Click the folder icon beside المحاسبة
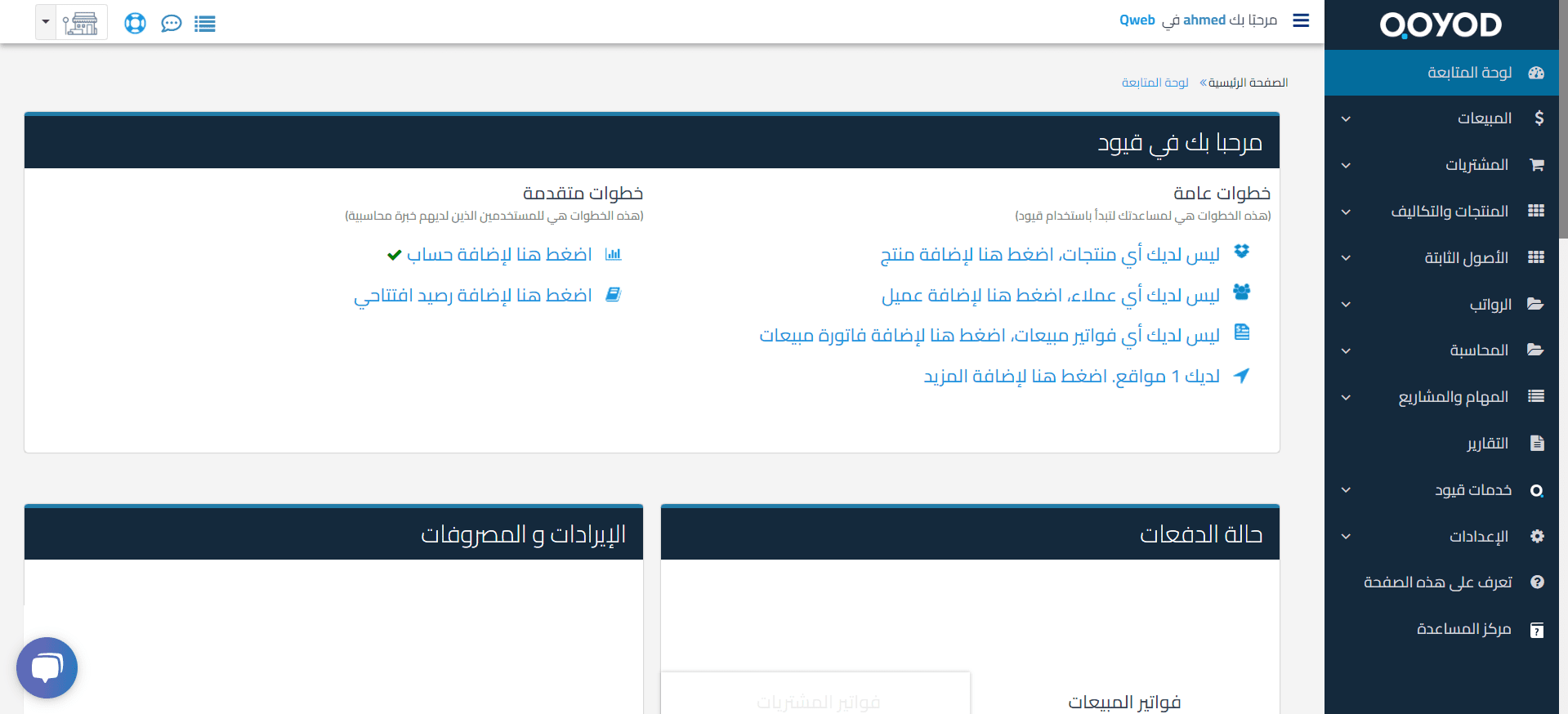This screenshot has width=1568, height=714. click(x=1535, y=350)
